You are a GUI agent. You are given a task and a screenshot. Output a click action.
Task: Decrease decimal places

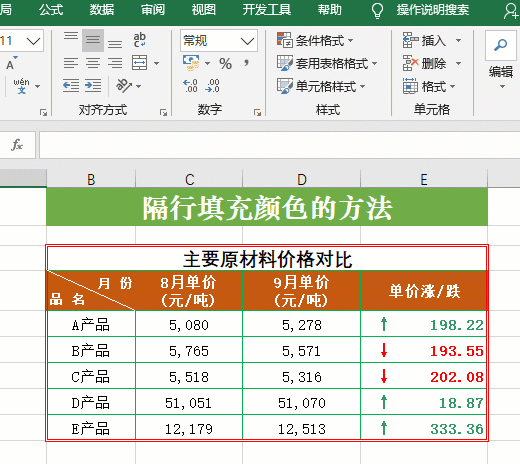(x=212, y=86)
